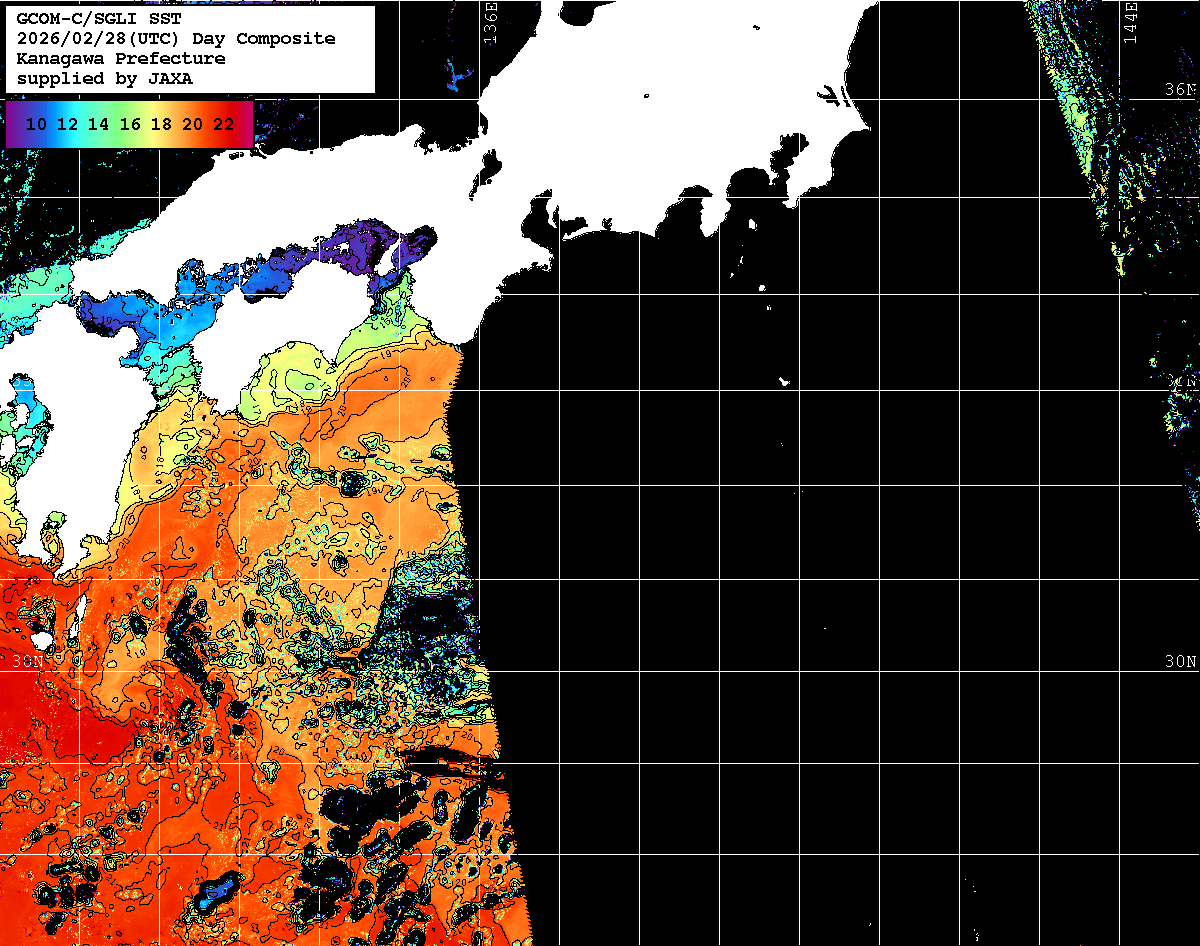
Task: Click the 136E longitude label
Action: click(x=490, y=20)
